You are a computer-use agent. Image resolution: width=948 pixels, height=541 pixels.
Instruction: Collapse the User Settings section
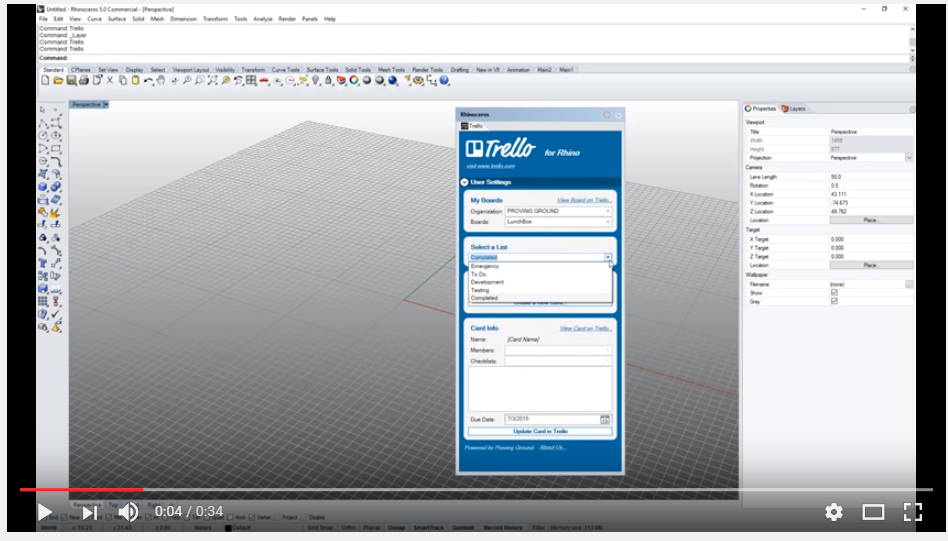click(x=464, y=182)
